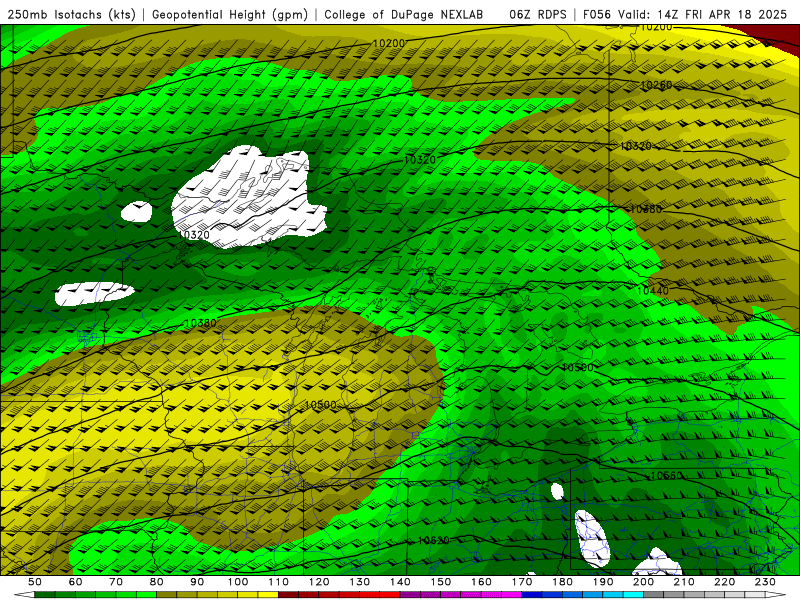Click the 230 value on the color scale

point(765,582)
